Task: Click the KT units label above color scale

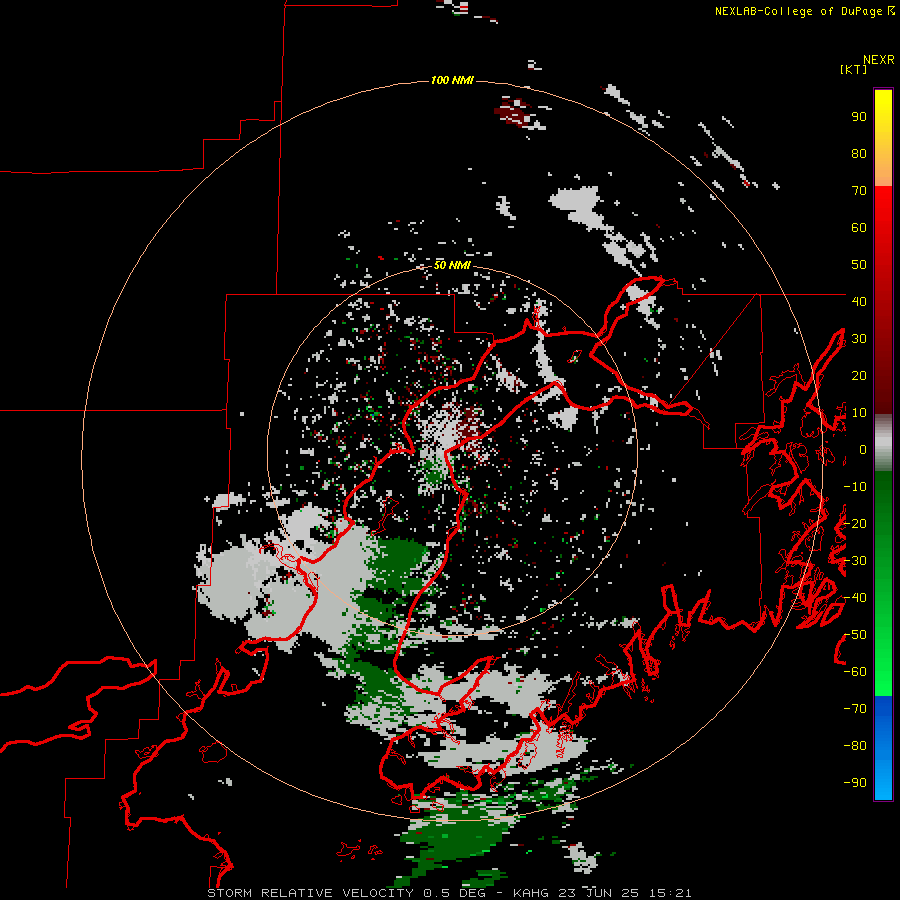Action: pyautogui.click(x=854, y=69)
